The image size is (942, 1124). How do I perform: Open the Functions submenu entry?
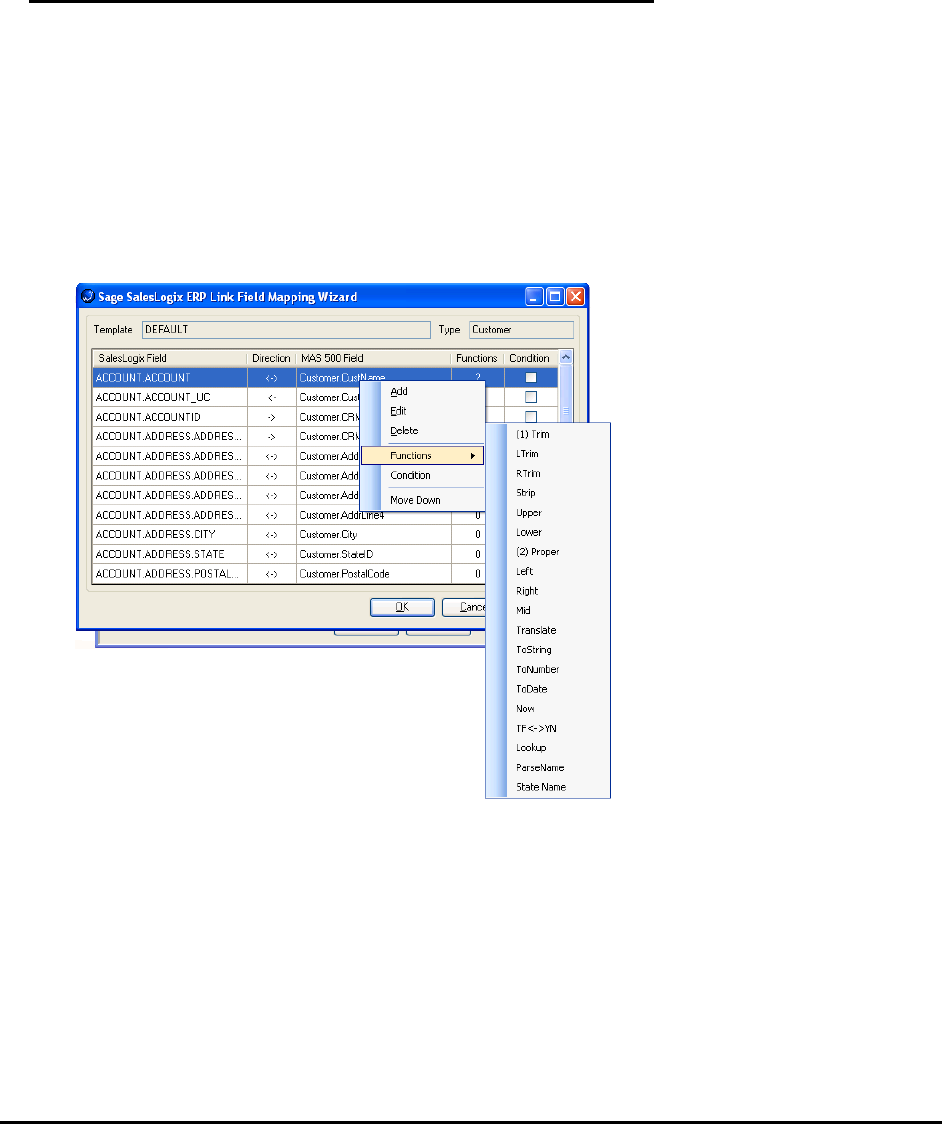coord(422,456)
